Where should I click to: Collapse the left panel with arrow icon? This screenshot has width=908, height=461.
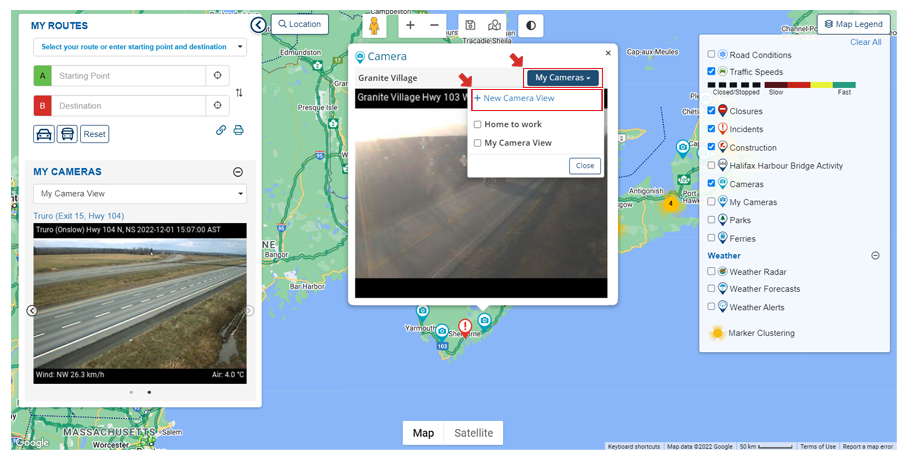tap(258, 25)
